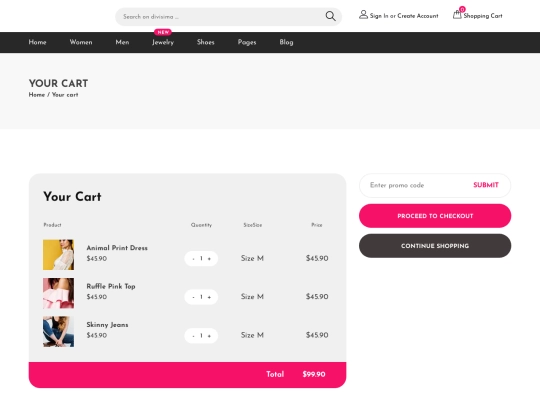Viewport: 540px width, 405px height.
Task: Open the Animal Print Dress product name
Action: click(117, 248)
